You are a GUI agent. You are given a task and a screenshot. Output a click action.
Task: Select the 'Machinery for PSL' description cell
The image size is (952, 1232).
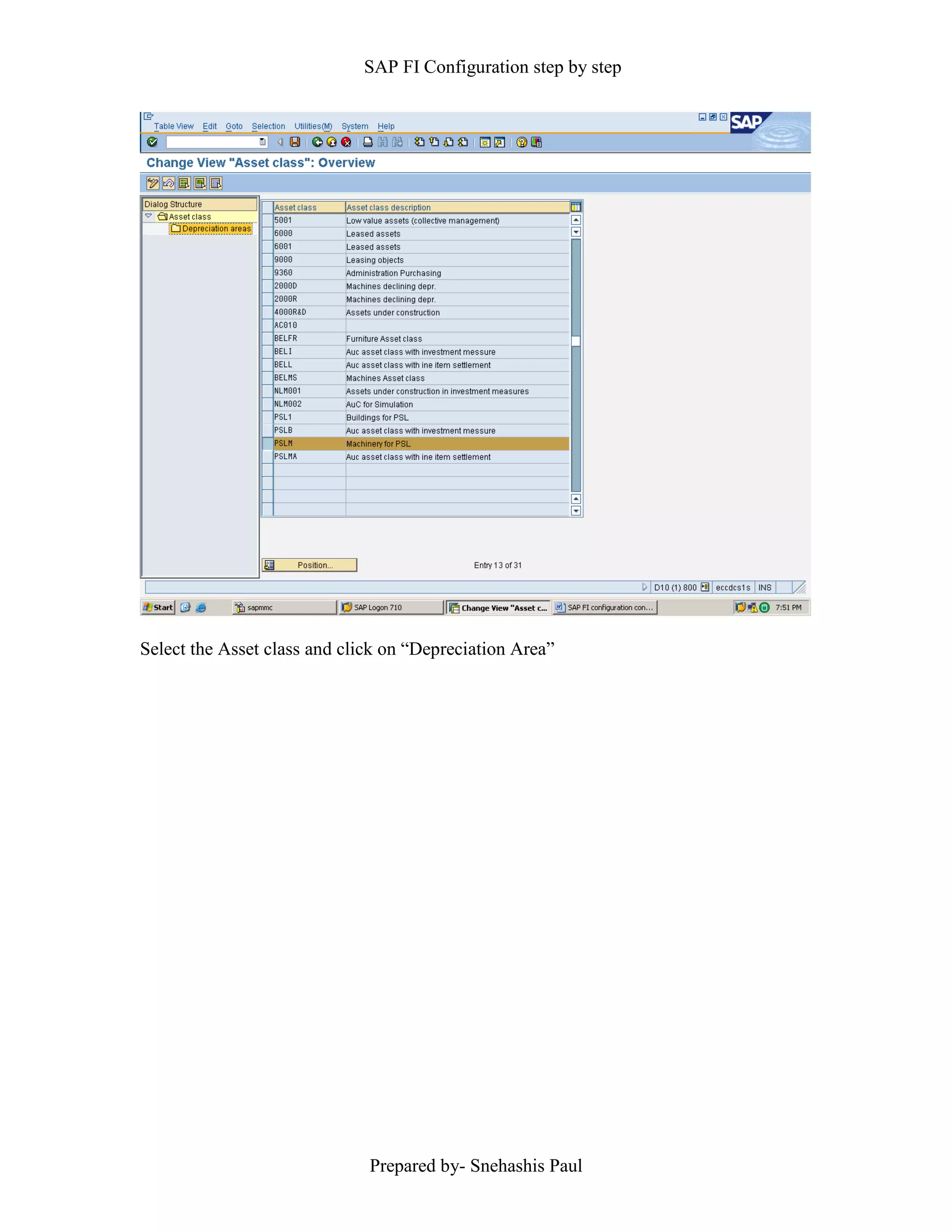tap(457, 444)
